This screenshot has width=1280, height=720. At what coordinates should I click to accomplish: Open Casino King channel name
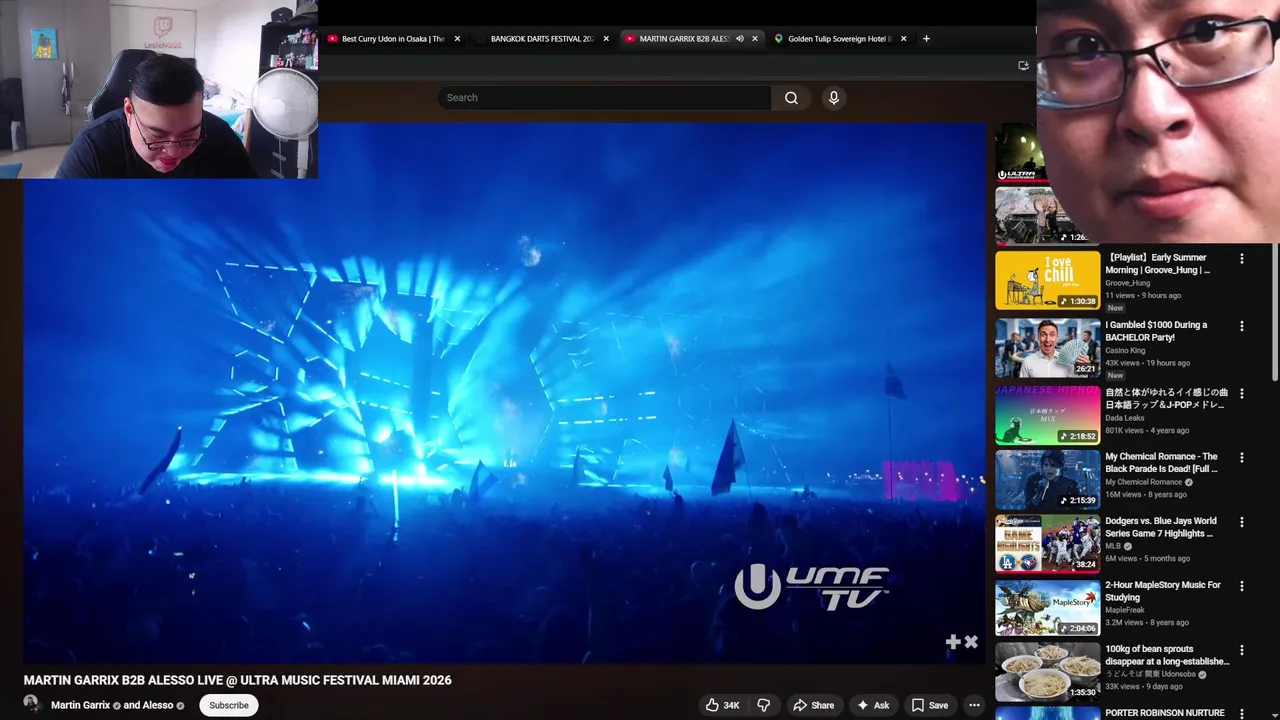[1125, 350]
